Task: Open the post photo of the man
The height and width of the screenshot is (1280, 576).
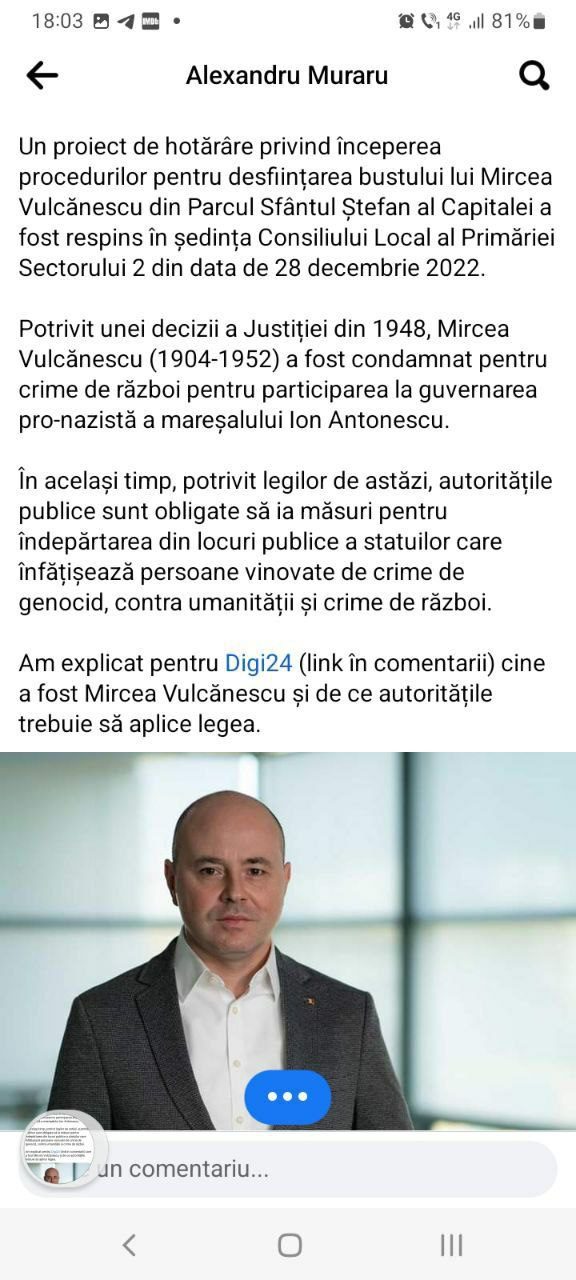Action: (288, 941)
